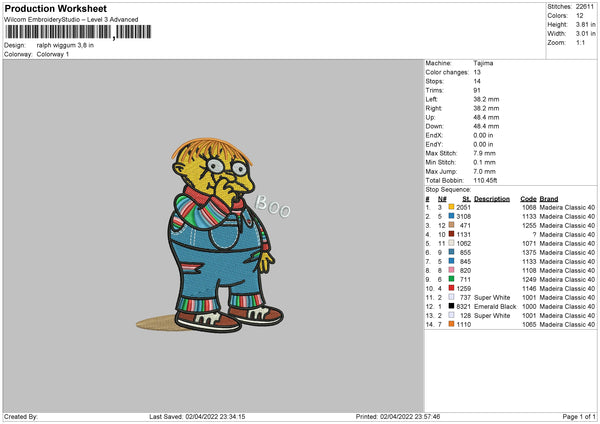This screenshot has height=424, width=600.
Task: Select thread code 1068
Action: click(x=529, y=207)
